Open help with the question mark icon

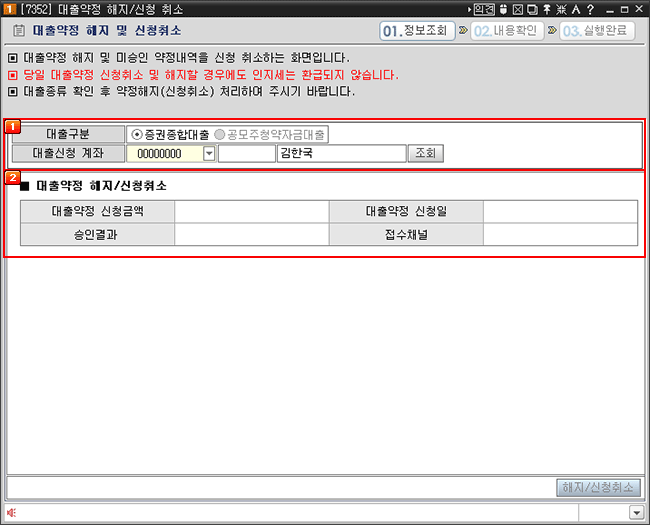coord(591,8)
